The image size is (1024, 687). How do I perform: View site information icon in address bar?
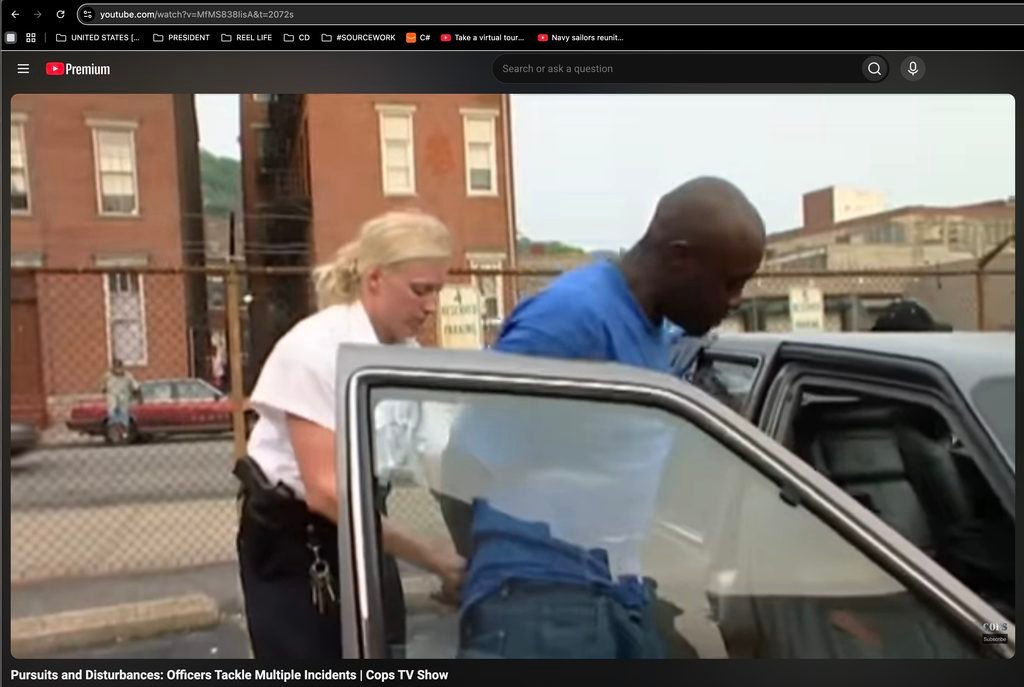[x=88, y=14]
